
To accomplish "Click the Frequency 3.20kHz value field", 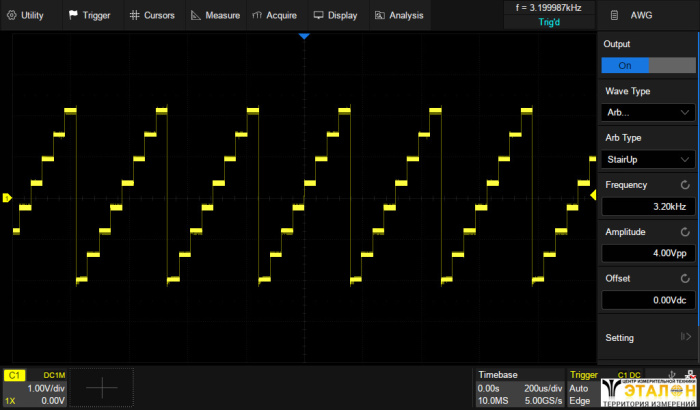I will coord(647,207).
